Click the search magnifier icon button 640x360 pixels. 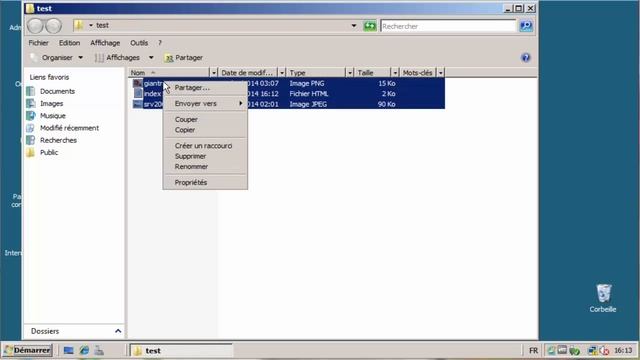coord(526,26)
